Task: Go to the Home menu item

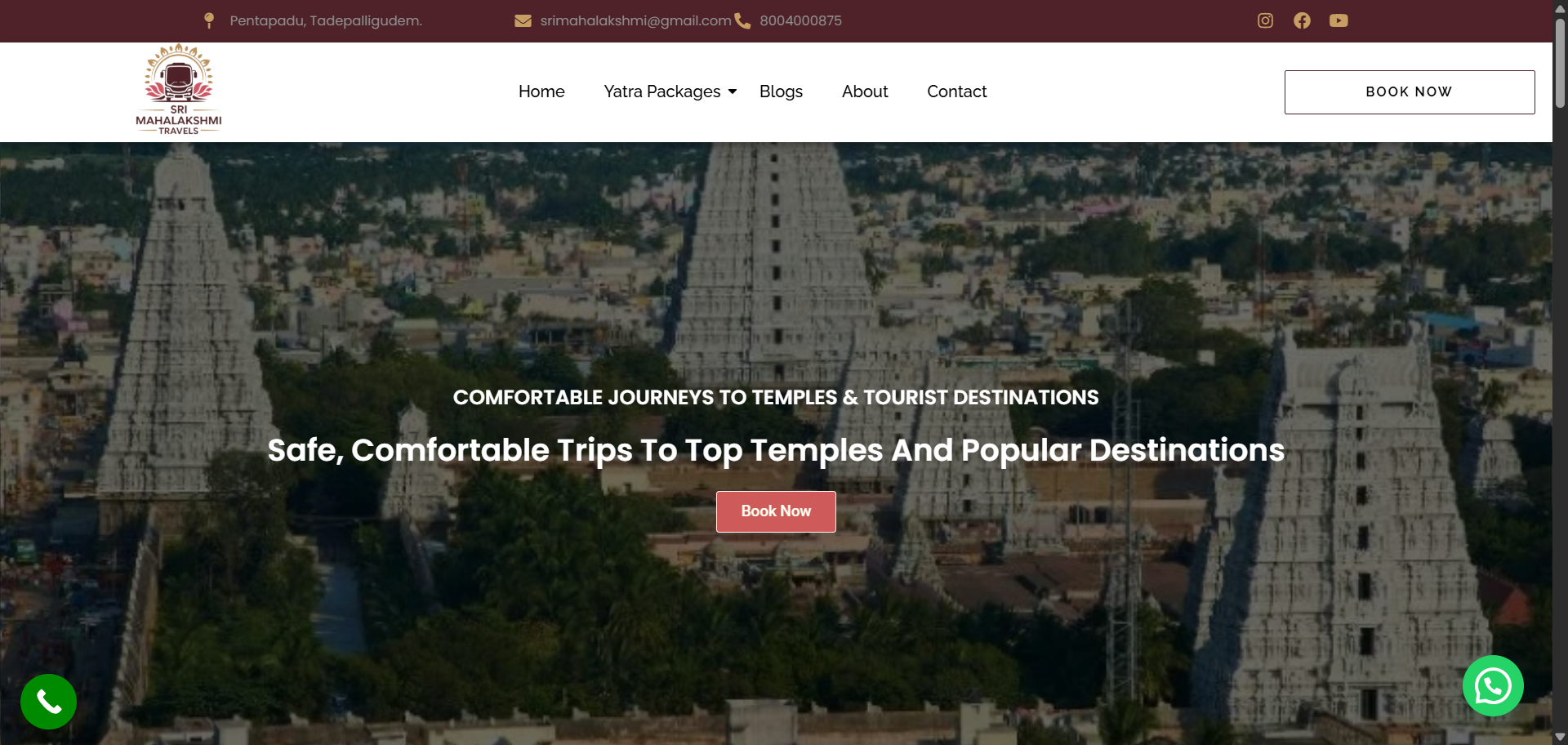Action: click(541, 91)
